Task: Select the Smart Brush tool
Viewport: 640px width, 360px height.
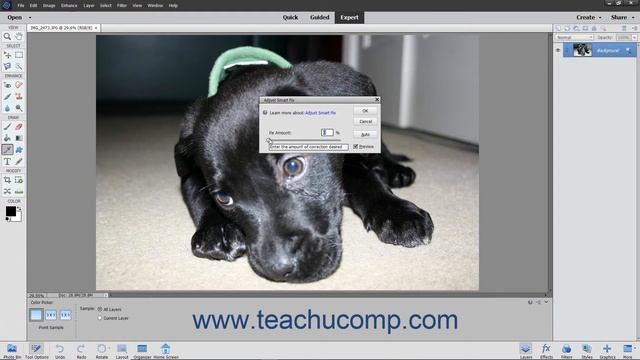Action: tap(7, 96)
